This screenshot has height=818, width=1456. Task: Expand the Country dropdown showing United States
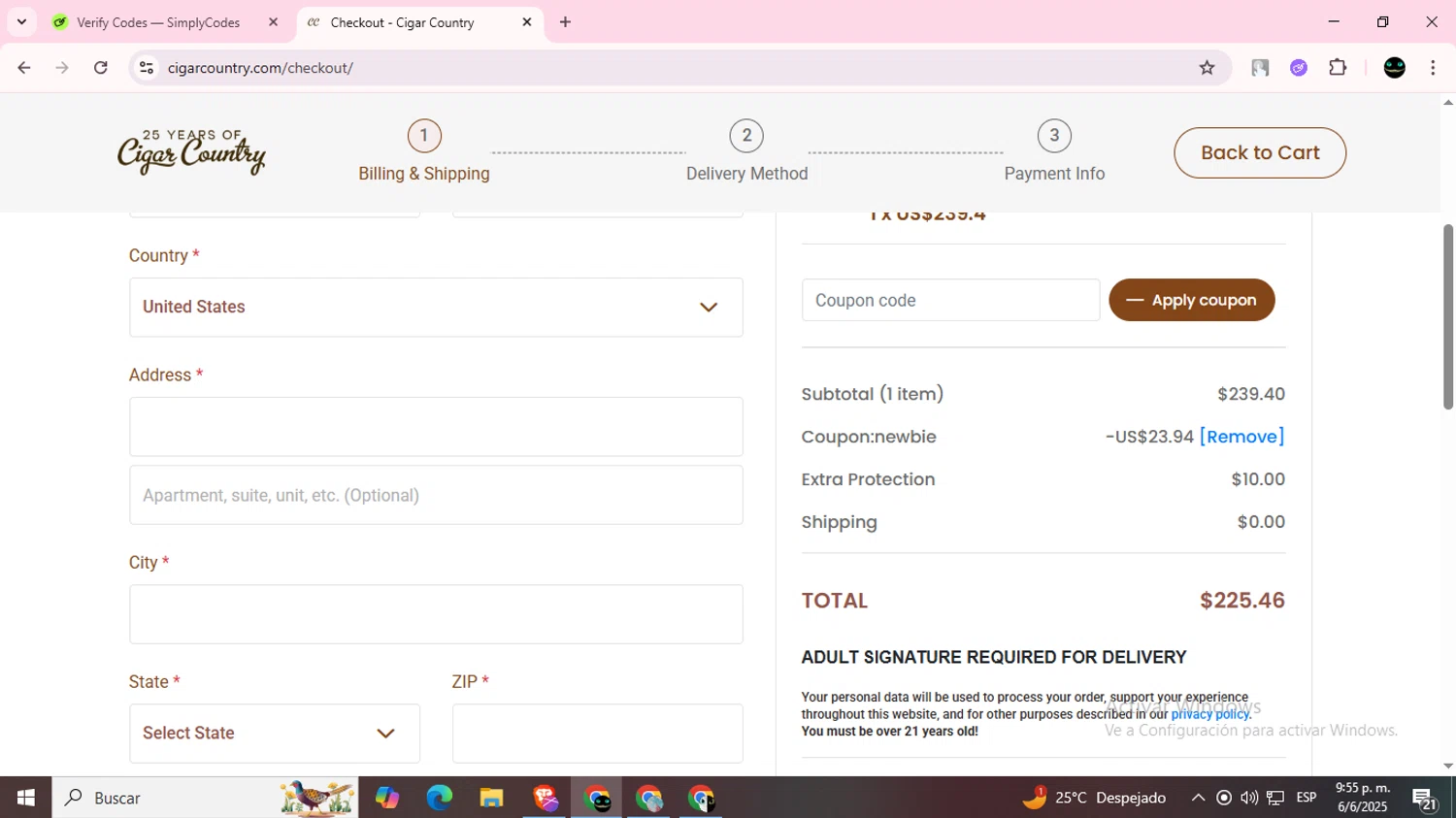pos(436,308)
